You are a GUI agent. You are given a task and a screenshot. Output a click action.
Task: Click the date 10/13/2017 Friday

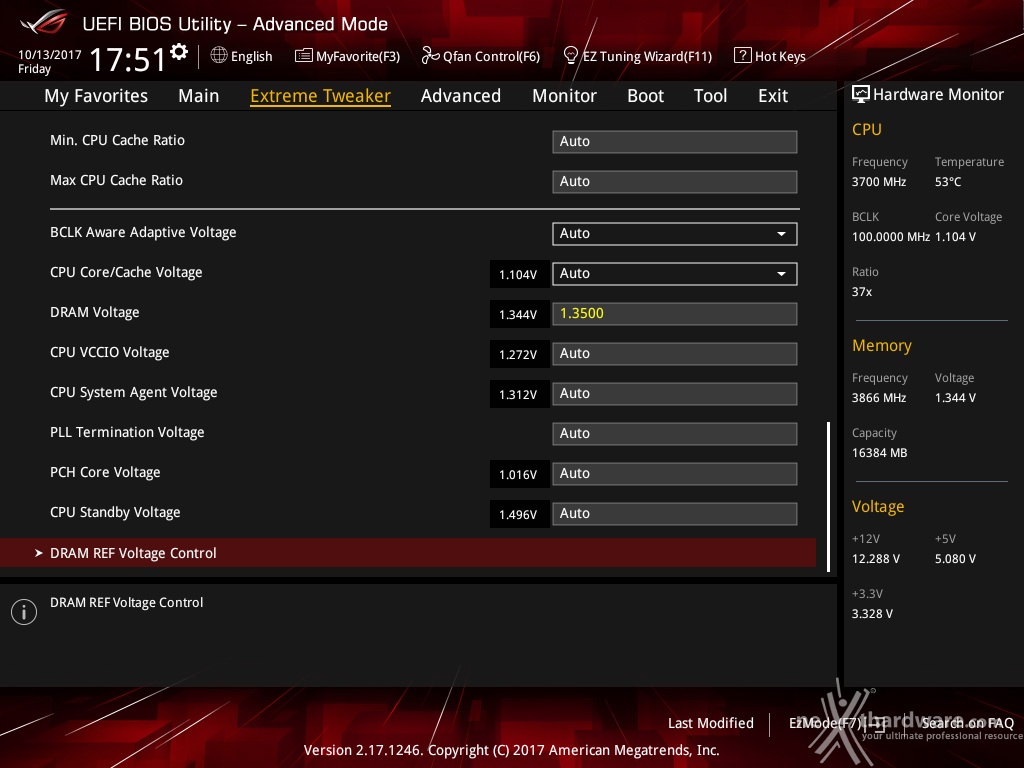click(x=50, y=61)
